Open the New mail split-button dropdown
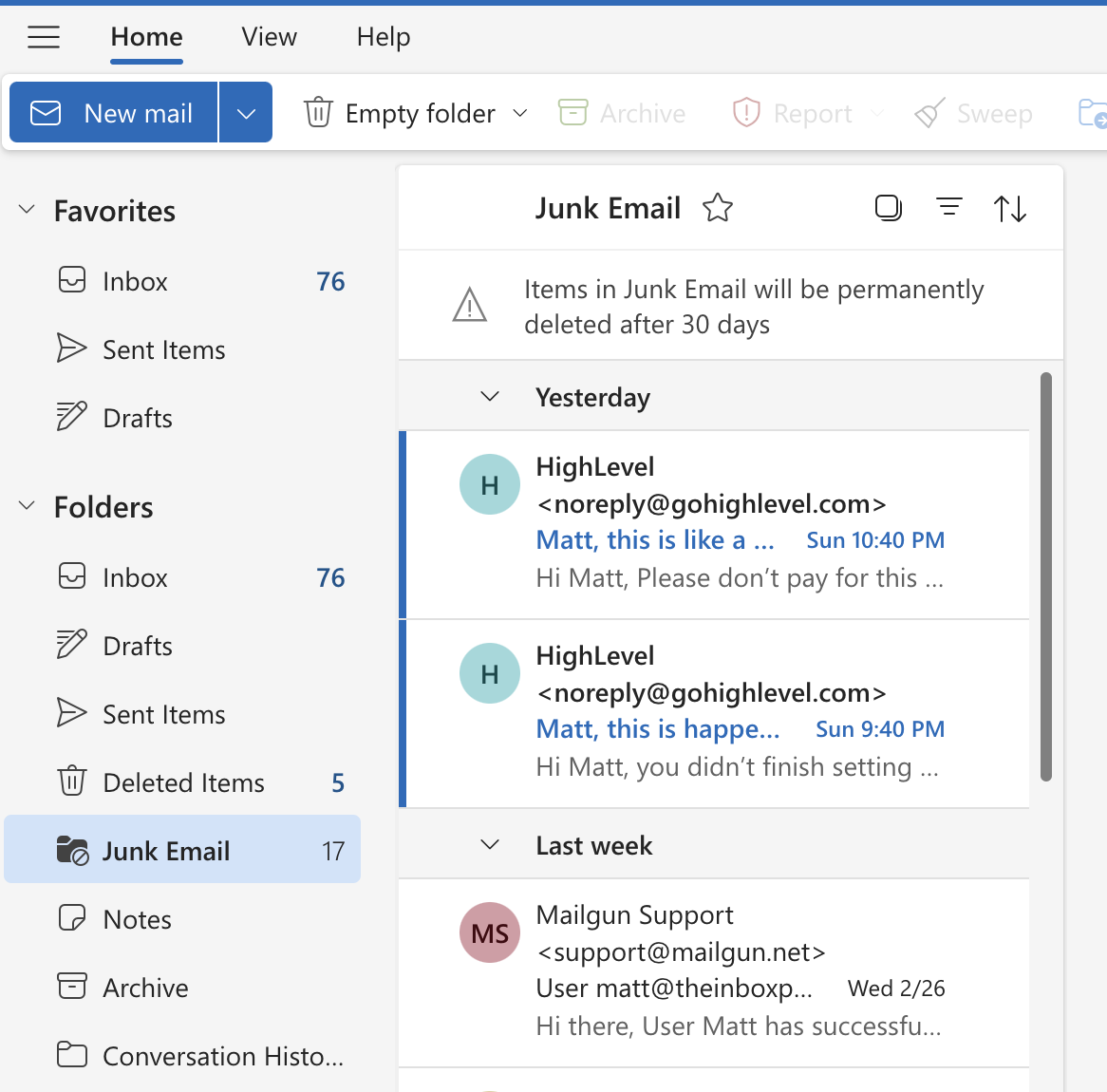The height and width of the screenshot is (1092, 1107). point(246,112)
